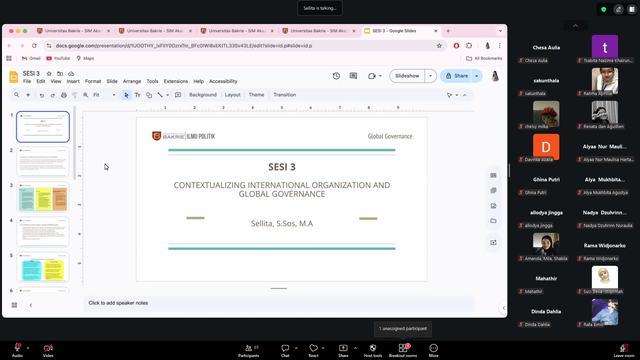Click the Theme button
The height and width of the screenshot is (360, 640).
256,95
